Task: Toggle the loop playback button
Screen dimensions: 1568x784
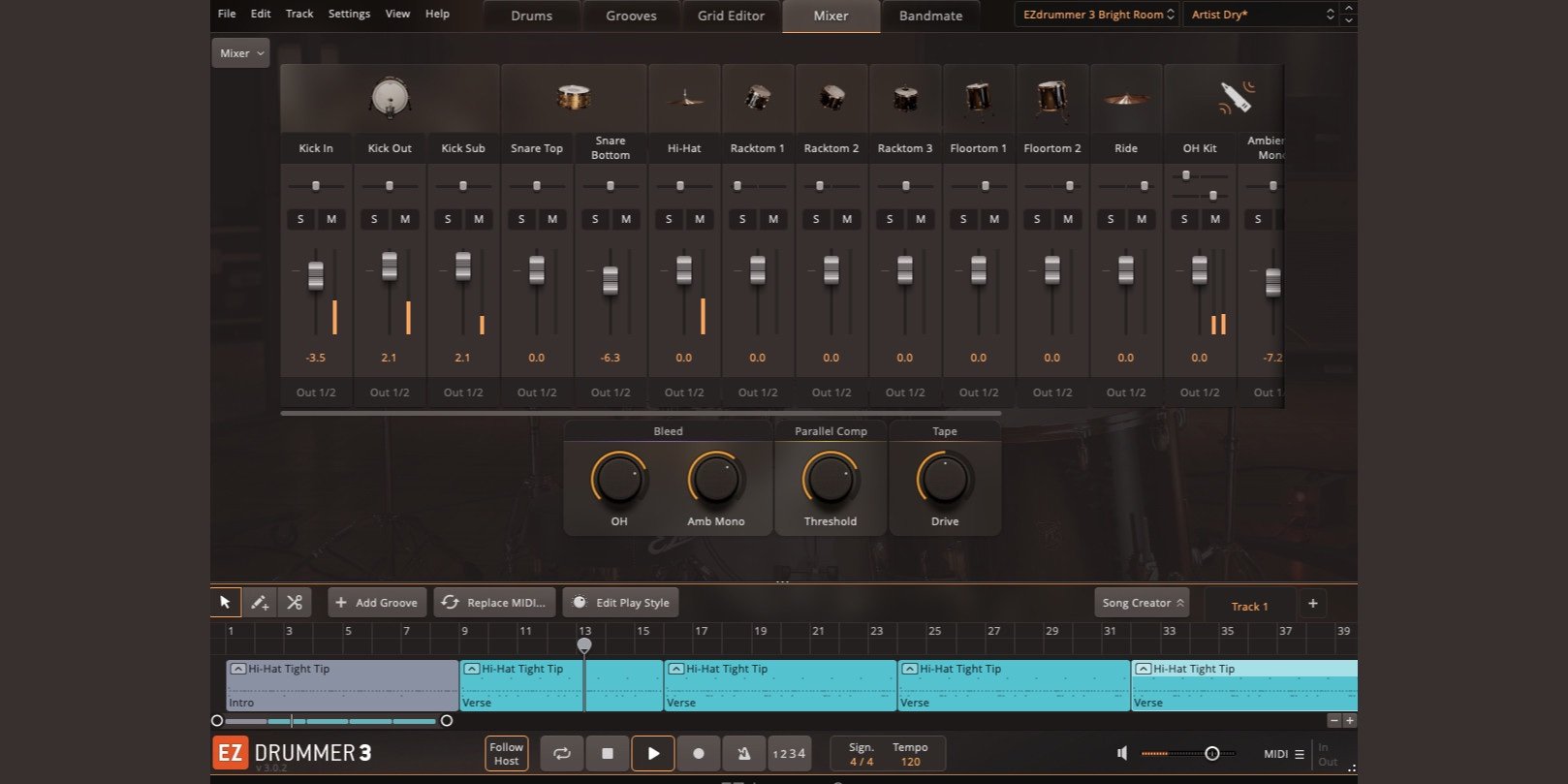Action: [x=561, y=753]
